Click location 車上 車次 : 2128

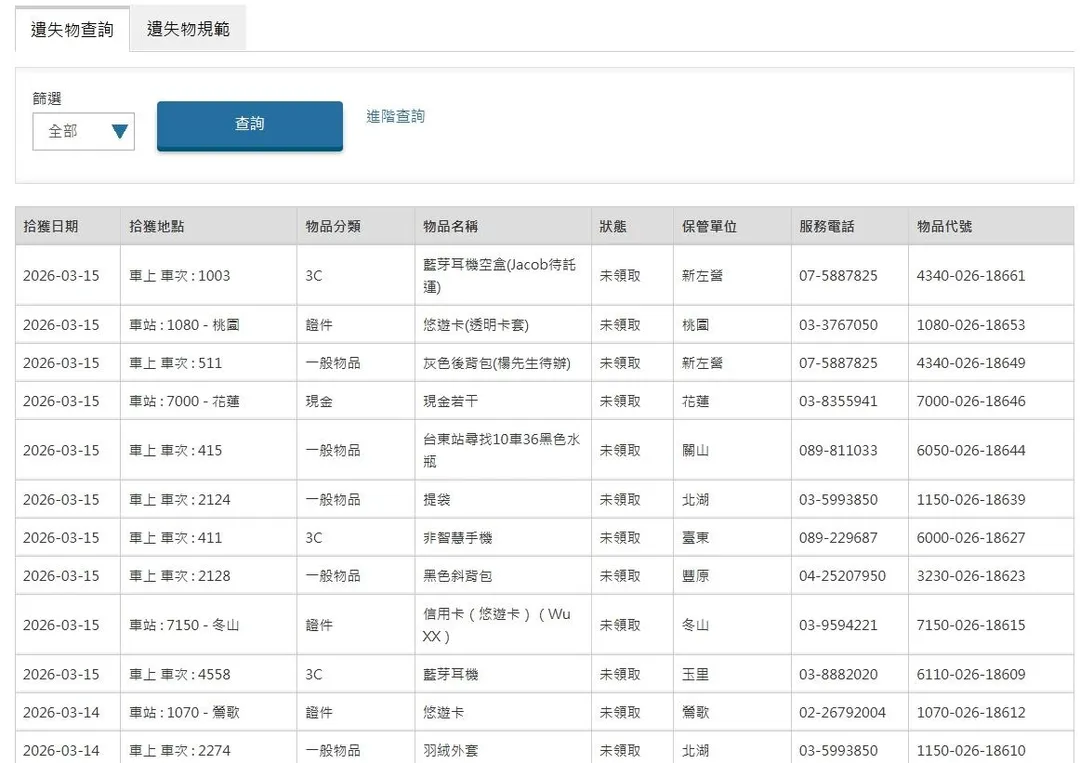[x=179, y=576]
